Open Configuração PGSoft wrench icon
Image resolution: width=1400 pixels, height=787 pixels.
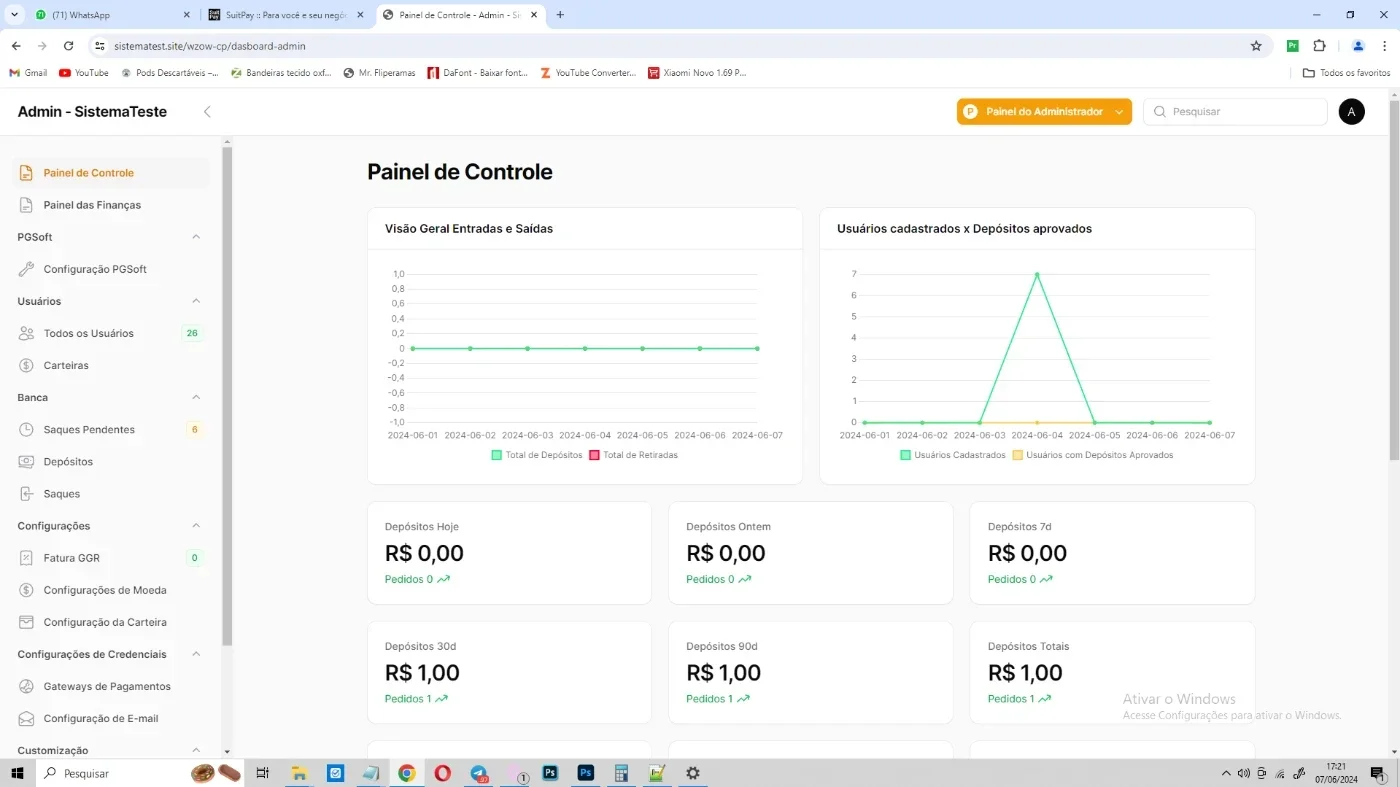(x=27, y=269)
